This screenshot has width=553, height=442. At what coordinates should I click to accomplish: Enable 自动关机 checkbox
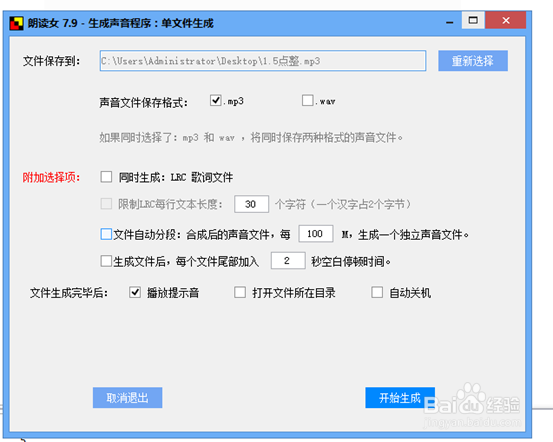pos(377,292)
